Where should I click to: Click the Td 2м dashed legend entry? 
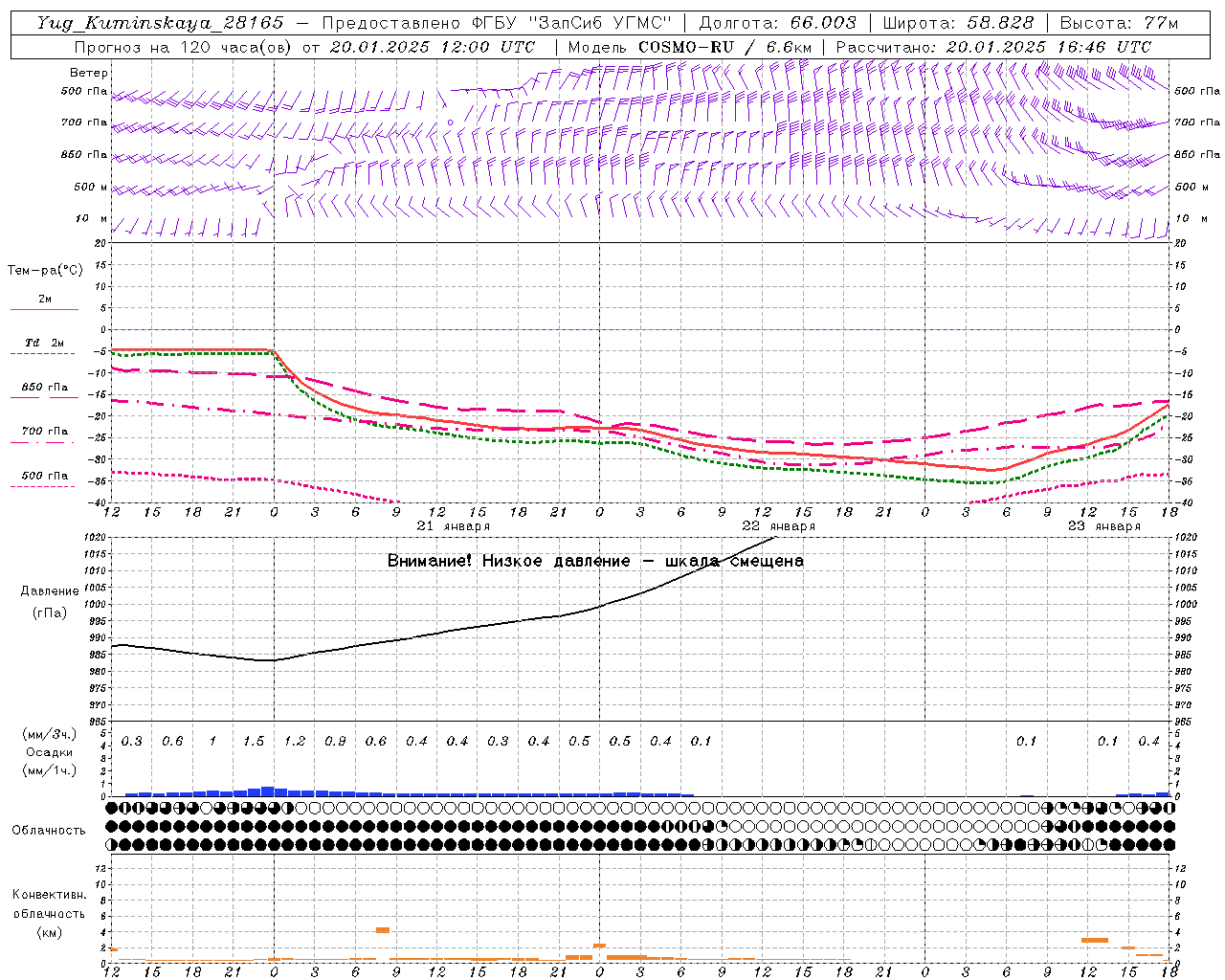[x=43, y=344]
